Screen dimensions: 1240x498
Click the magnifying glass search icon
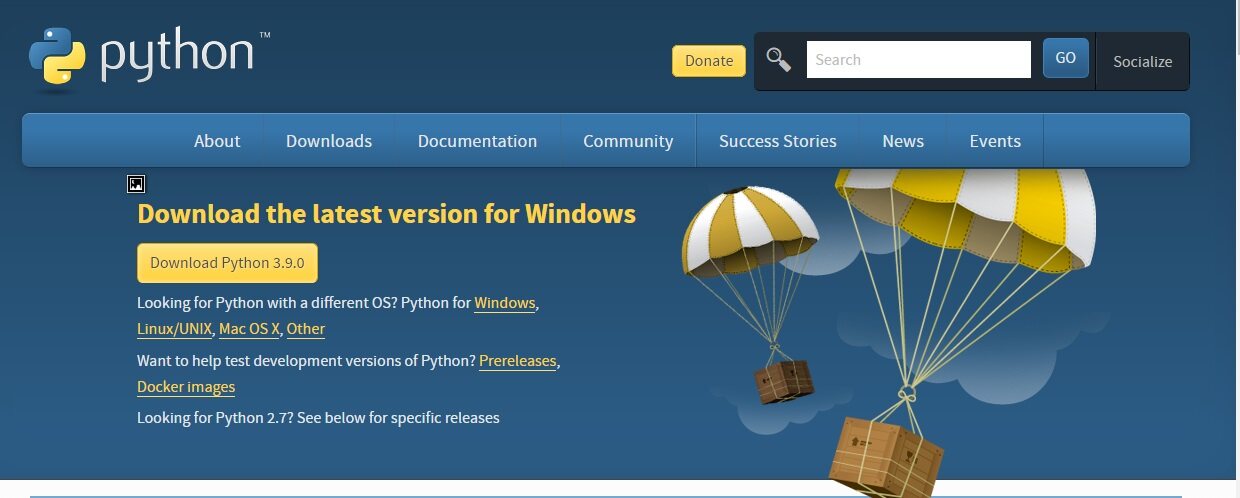pos(779,60)
